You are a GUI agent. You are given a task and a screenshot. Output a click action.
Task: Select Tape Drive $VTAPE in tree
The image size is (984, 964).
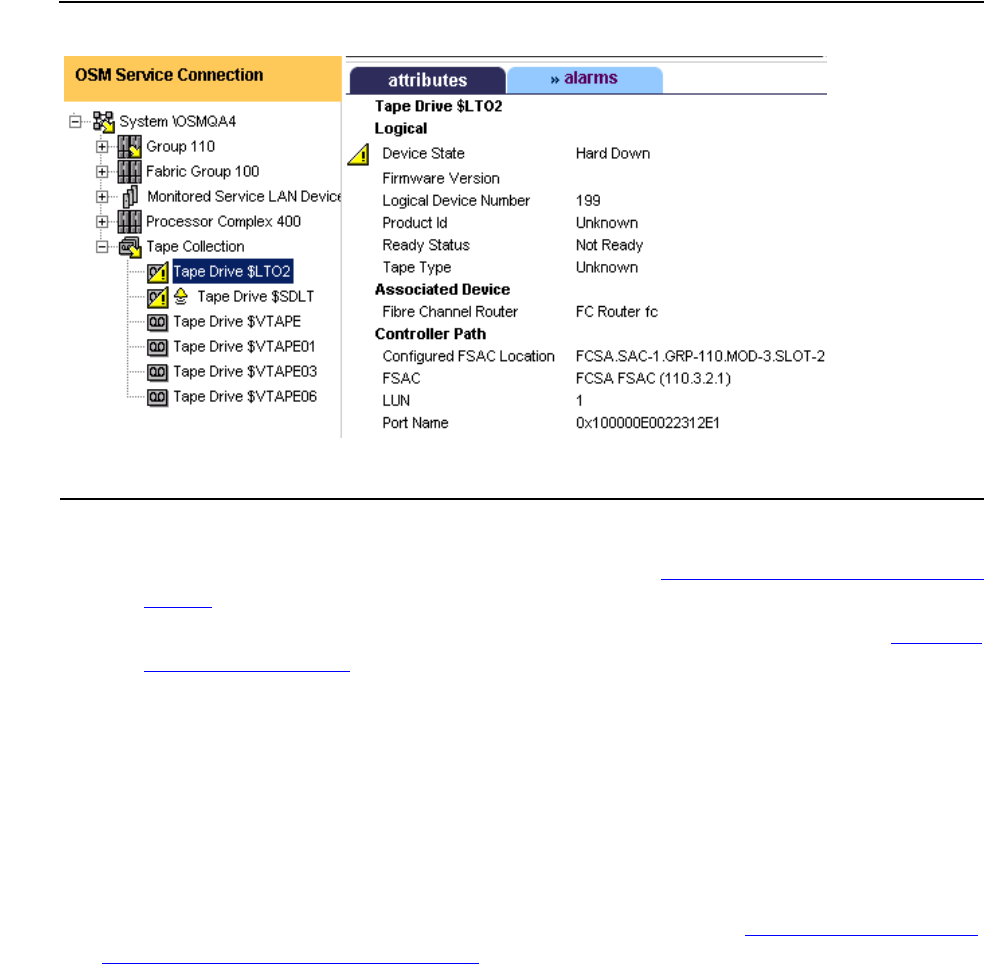[237, 321]
